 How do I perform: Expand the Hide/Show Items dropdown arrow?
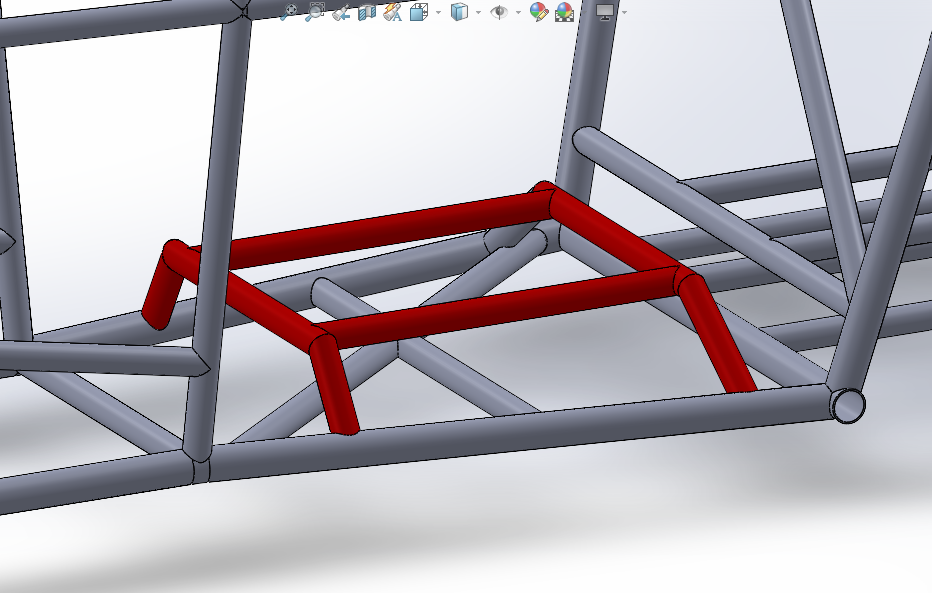click(518, 13)
